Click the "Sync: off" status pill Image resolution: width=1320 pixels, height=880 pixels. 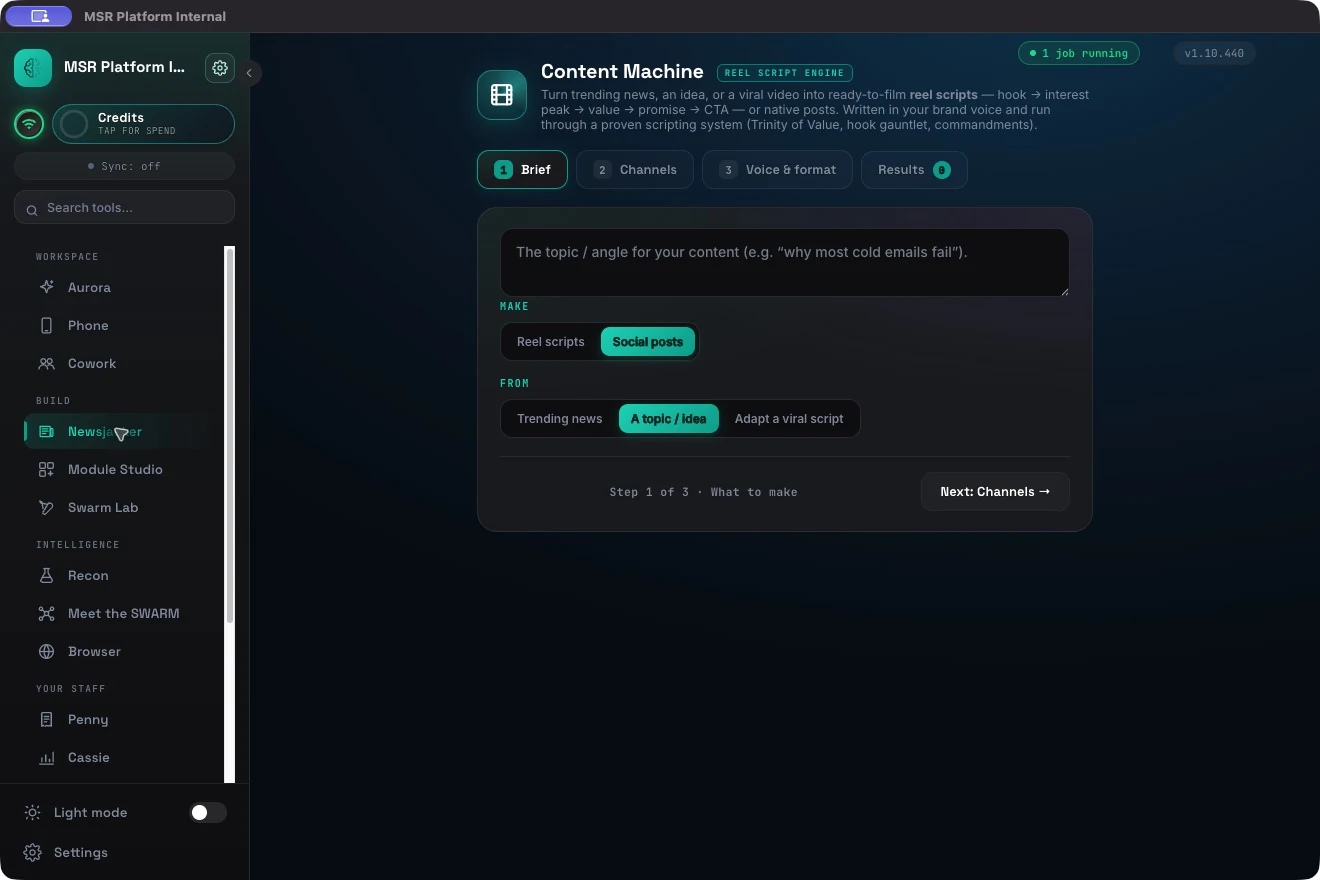124,166
